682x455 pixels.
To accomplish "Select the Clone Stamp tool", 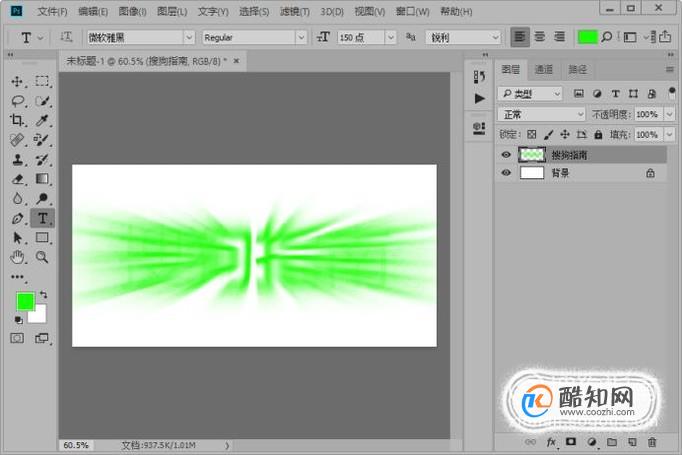I will tap(17, 159).
